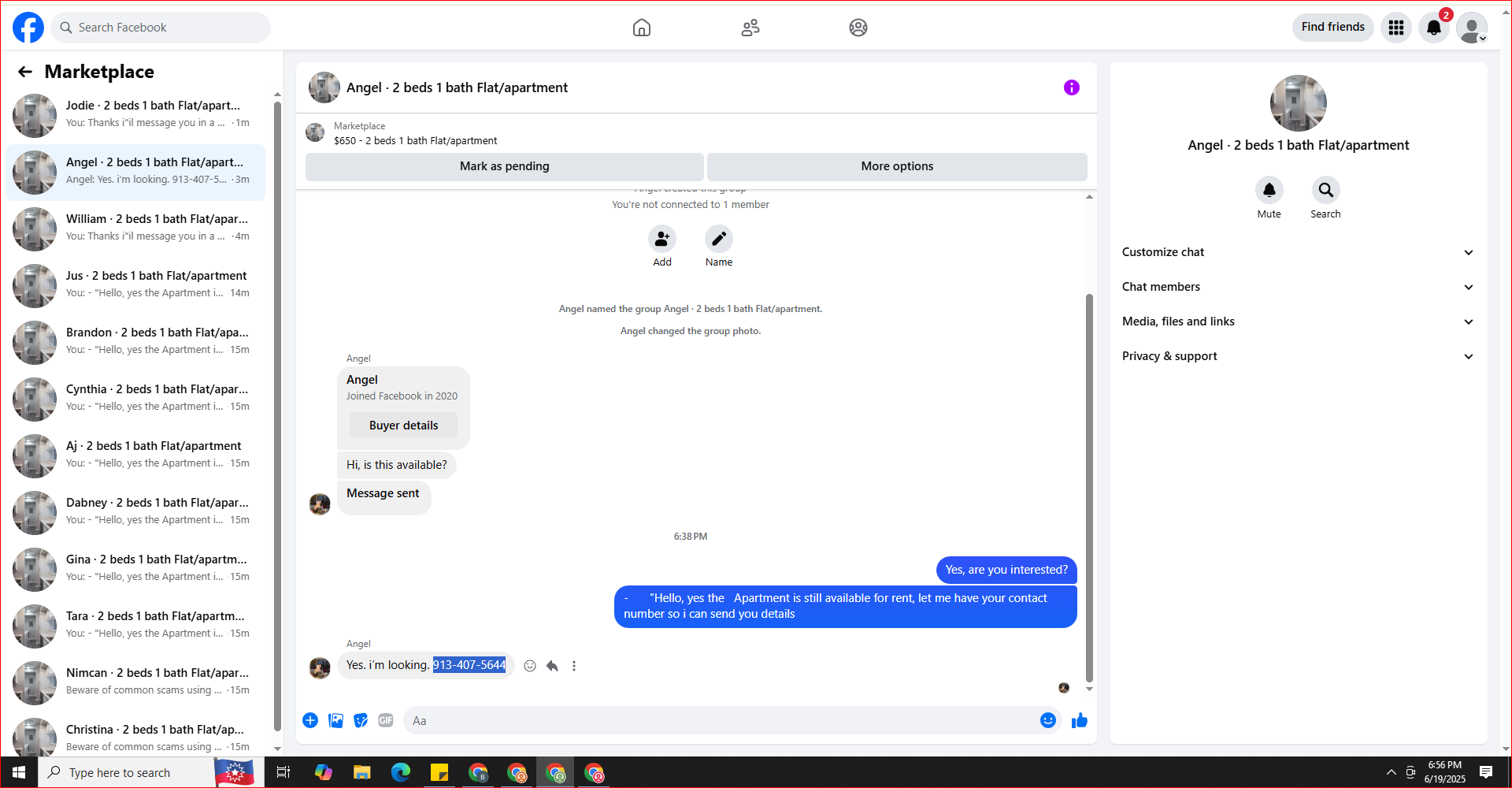Expand Media, files and links section
The height and width of the screenshot is (788, 1512).
[1299, 322]
